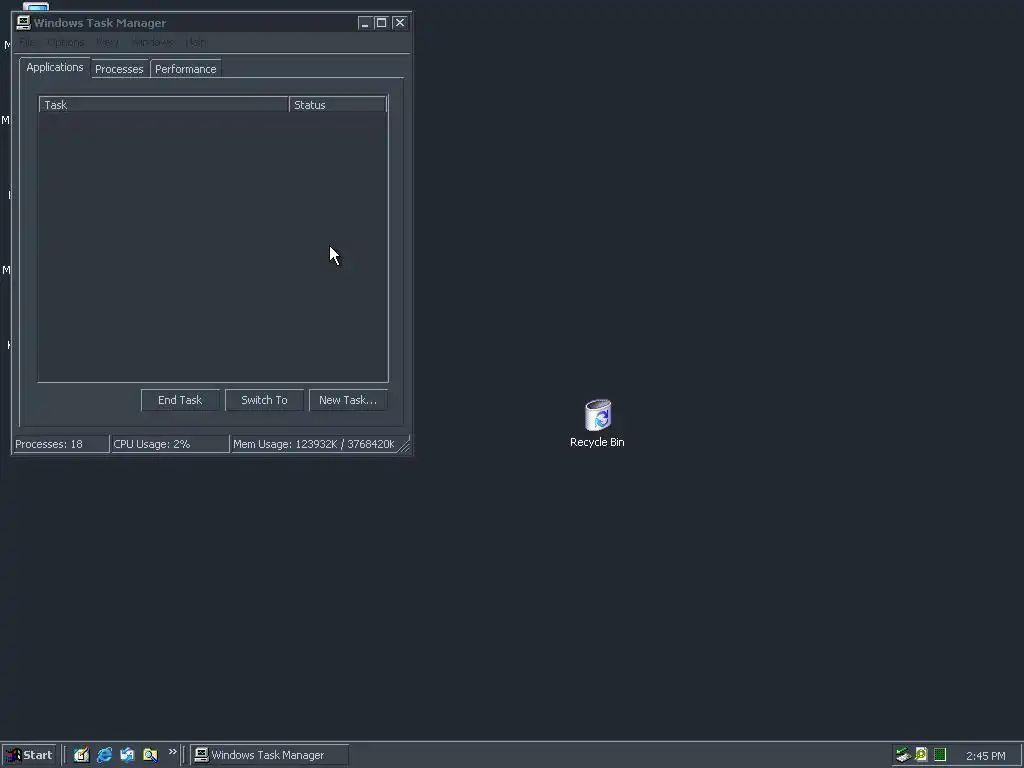
Task: Click the folder search quick launch icon
Action: point(150,755)
